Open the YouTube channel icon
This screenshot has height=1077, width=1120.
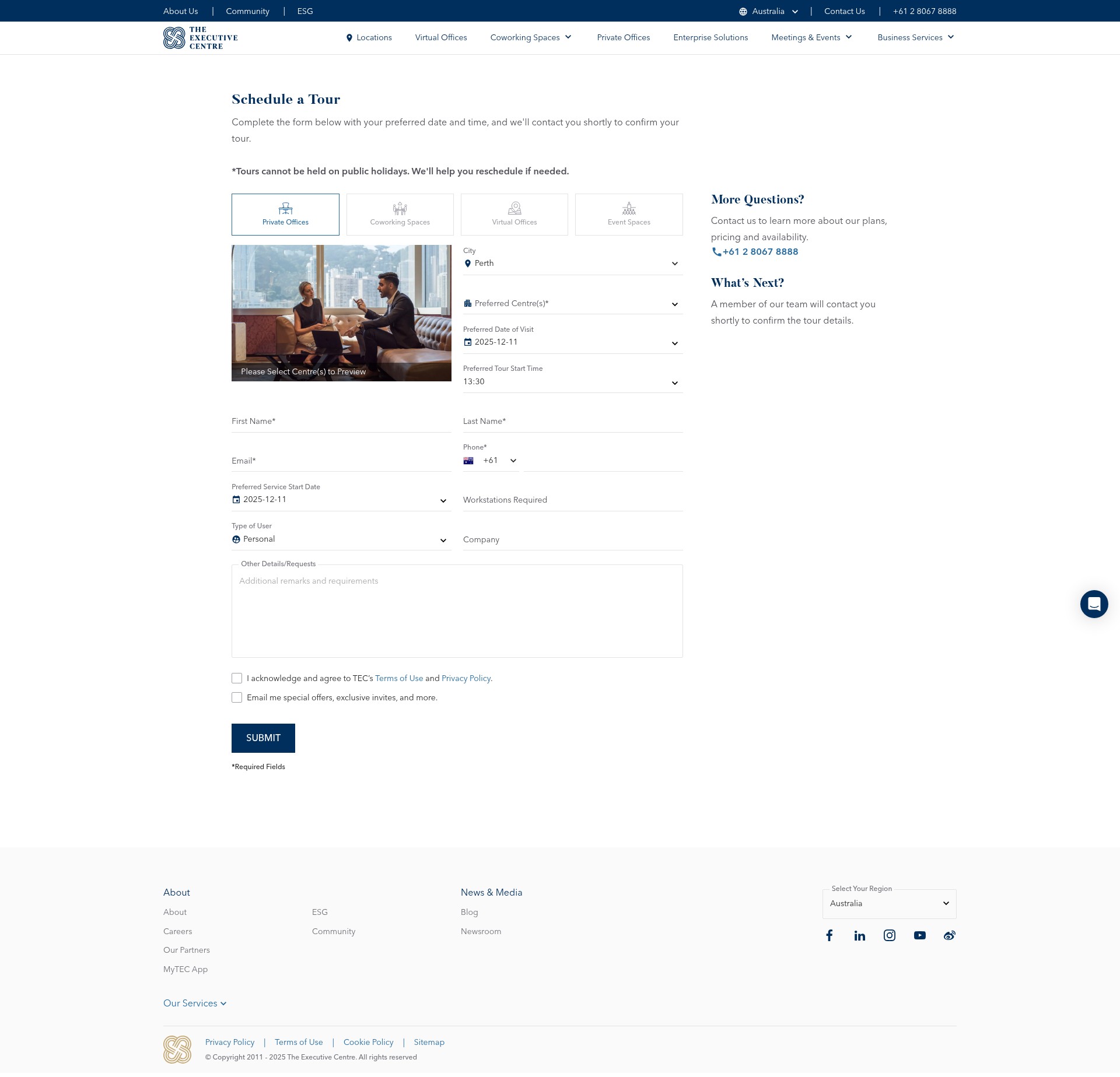pyautogui.click(x=920, y=936)
